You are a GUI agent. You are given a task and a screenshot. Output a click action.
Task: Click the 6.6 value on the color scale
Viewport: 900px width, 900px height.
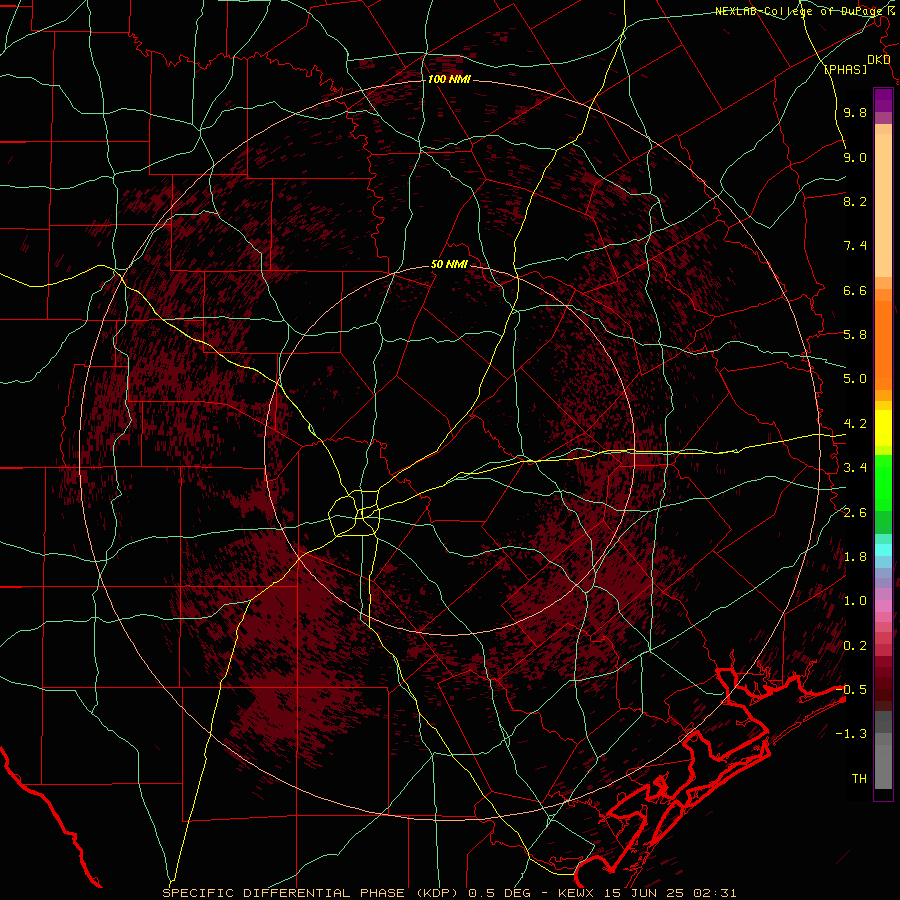[x=855, y=290]
